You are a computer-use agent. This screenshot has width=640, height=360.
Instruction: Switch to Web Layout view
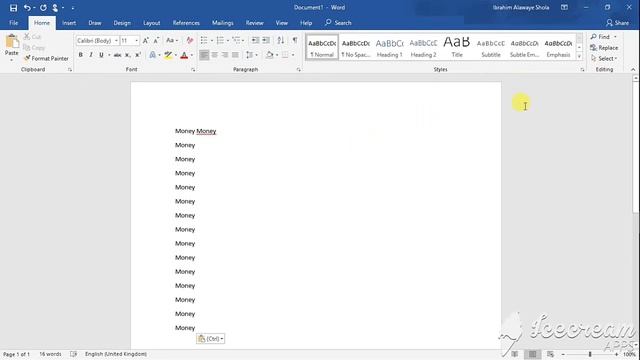tap(551, 354)
